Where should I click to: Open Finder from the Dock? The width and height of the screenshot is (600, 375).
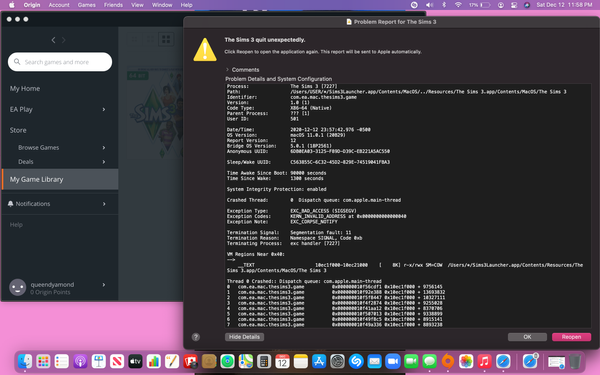(25, 361)
